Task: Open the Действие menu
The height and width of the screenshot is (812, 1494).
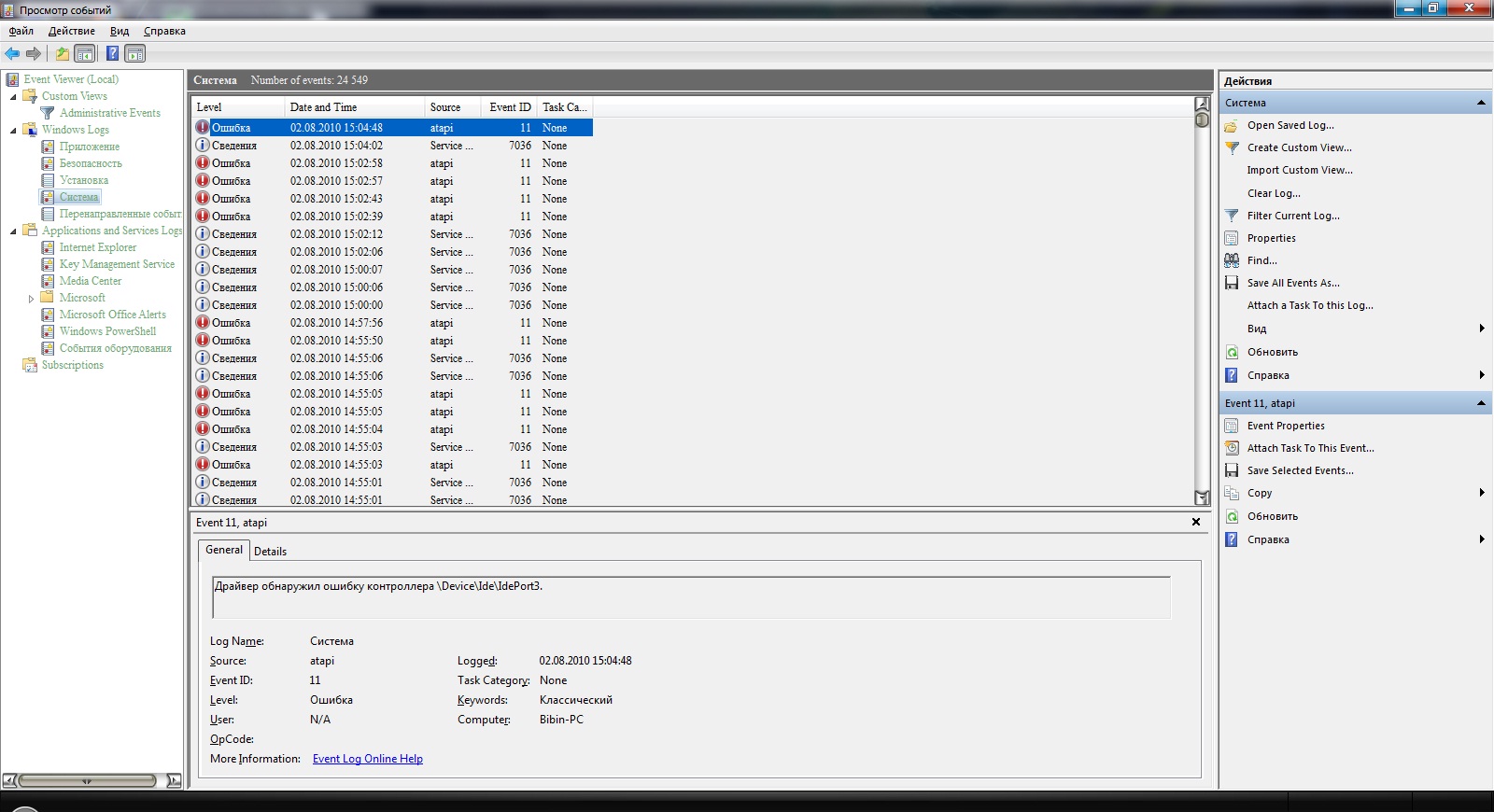Action: [71, 31]
